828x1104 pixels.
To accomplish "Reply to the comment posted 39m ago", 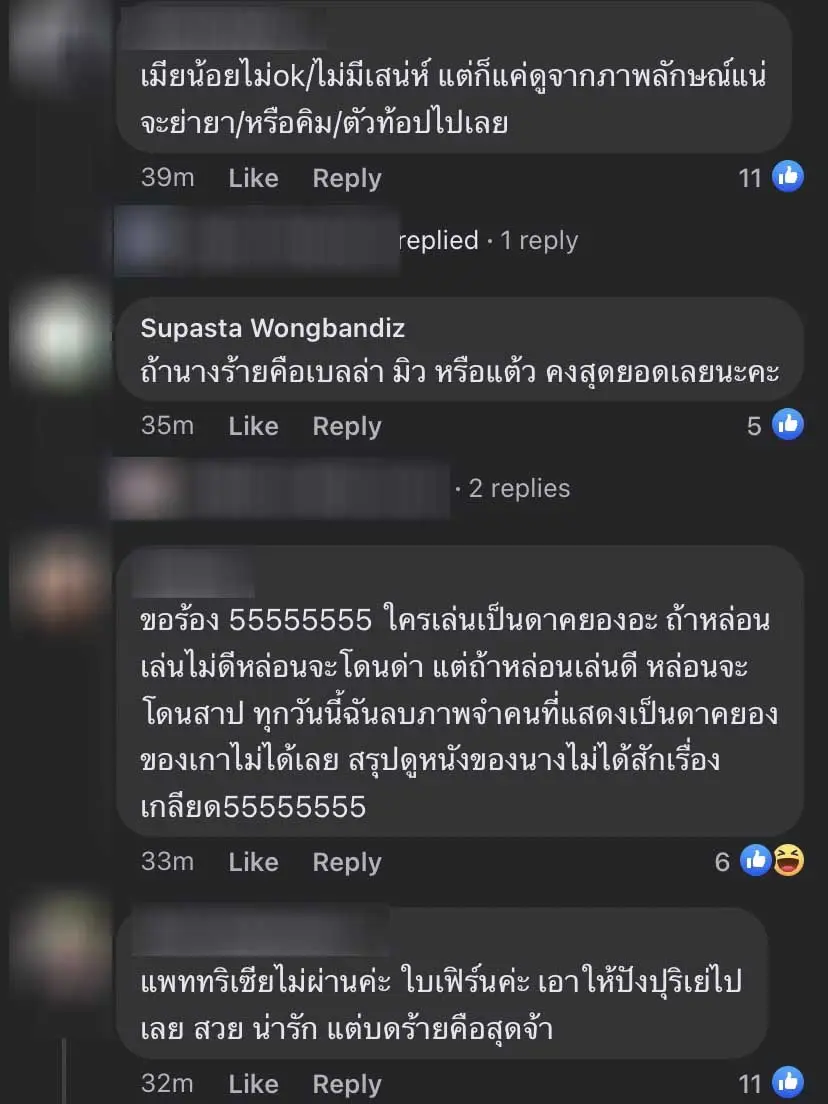I will (x=347, y=178).
